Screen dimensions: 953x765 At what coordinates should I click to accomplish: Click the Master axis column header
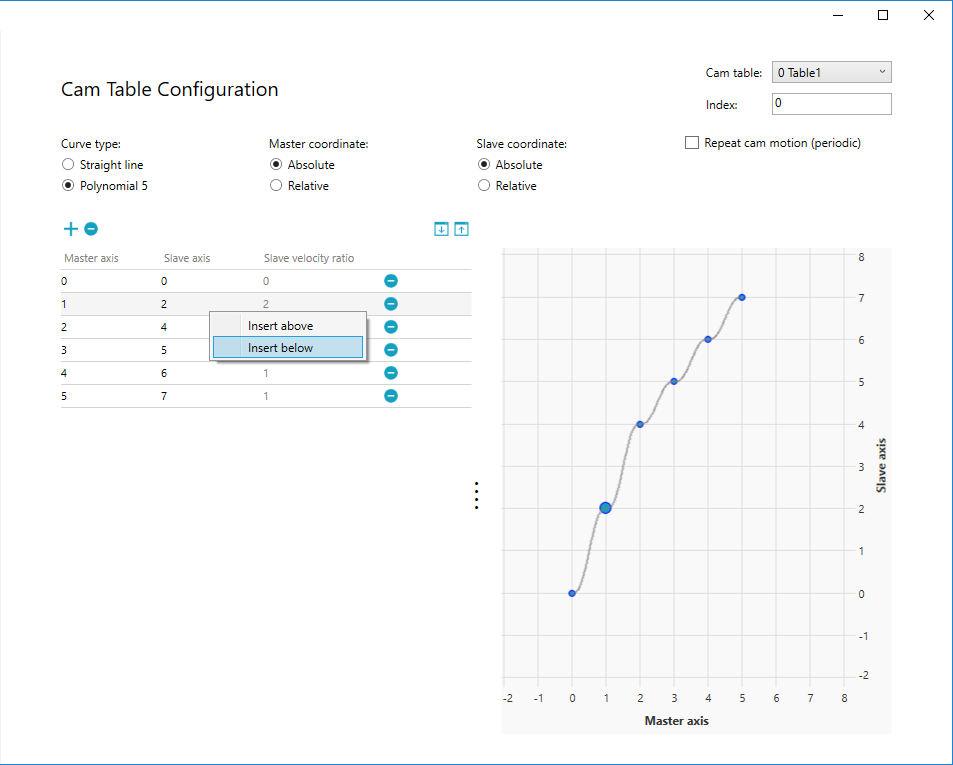click(92, 258)
